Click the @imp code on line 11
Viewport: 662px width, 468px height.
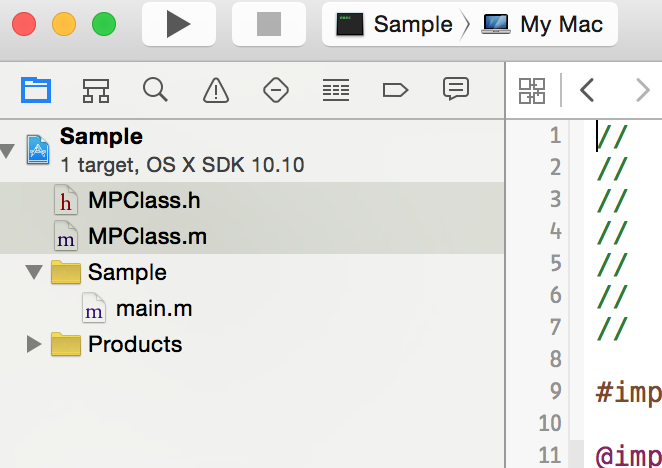628,457
